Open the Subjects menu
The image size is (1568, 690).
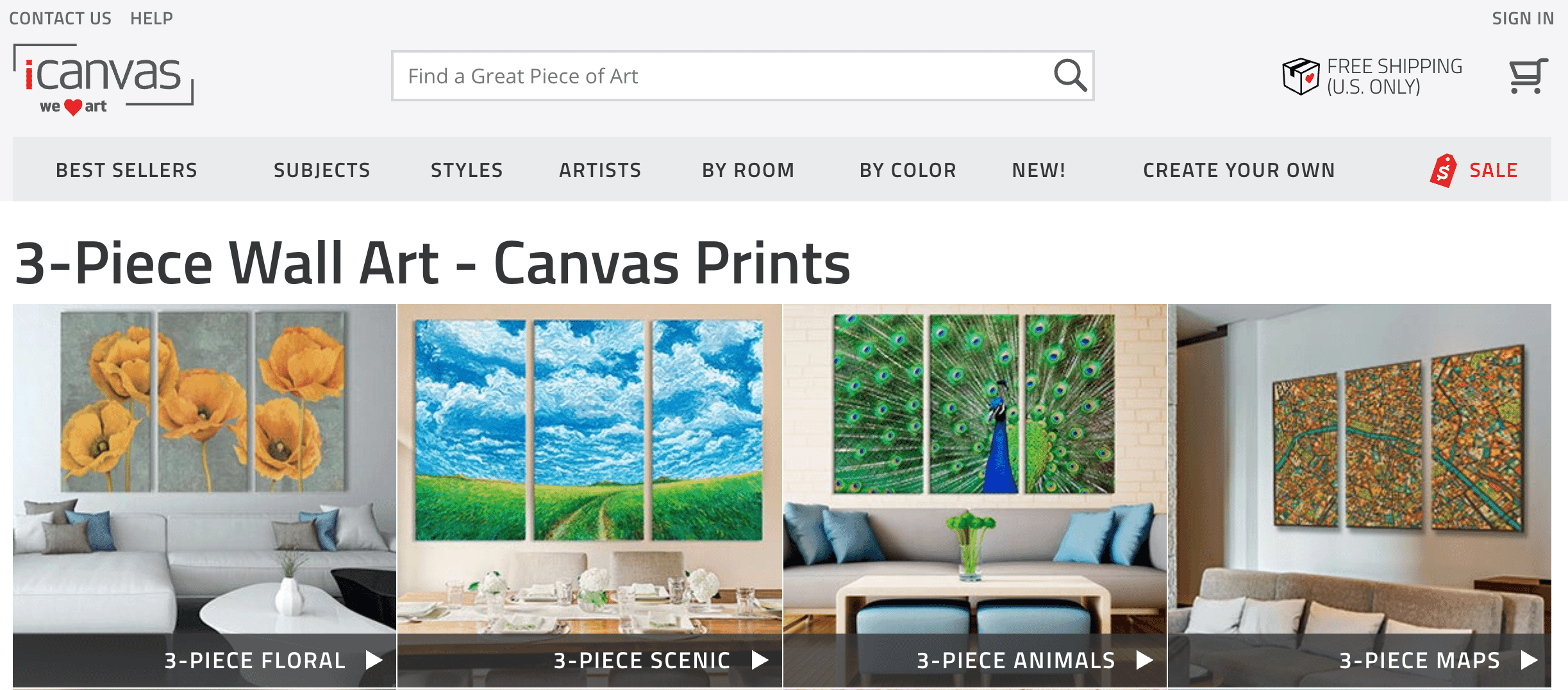pyautogui.click(x=322, y=170)
